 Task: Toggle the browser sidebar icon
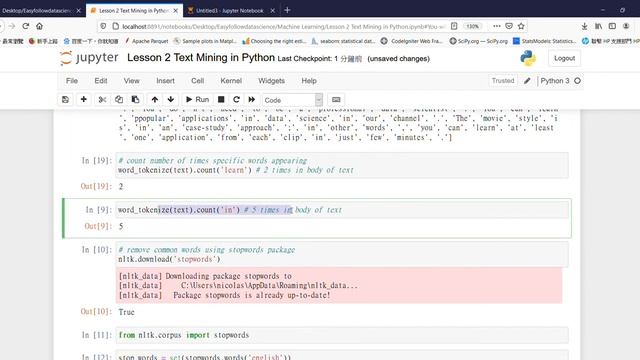612,26
